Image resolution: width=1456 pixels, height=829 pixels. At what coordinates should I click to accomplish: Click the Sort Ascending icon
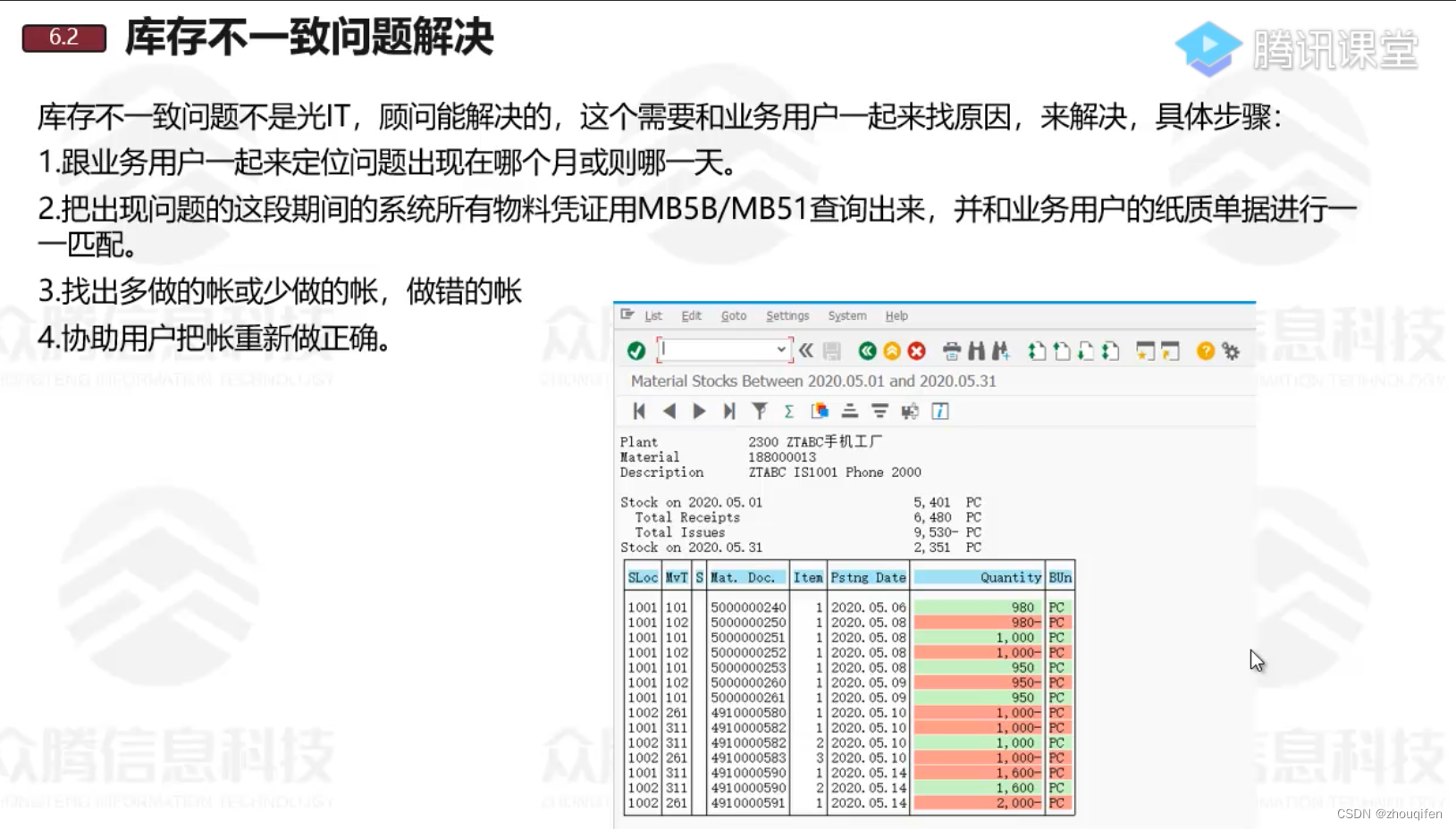click(x=850, y=411)
